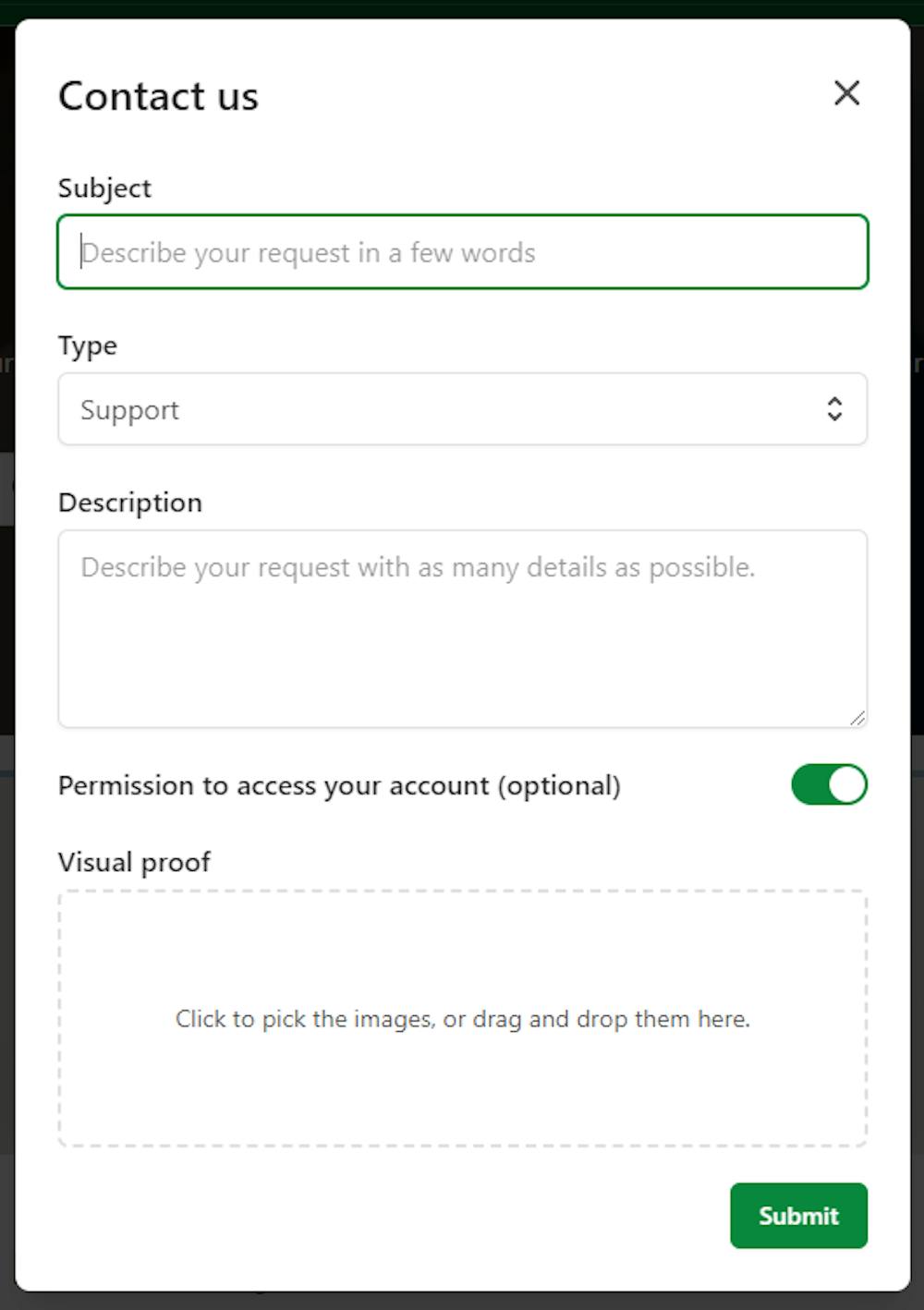
Task: Select the "Support" value in Type
Action: [129, 410]
